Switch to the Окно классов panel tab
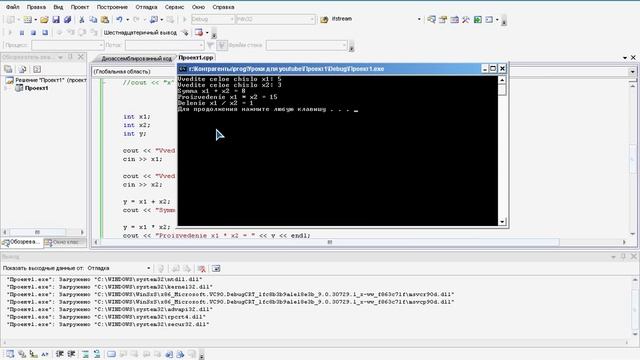 coord(65,242)
